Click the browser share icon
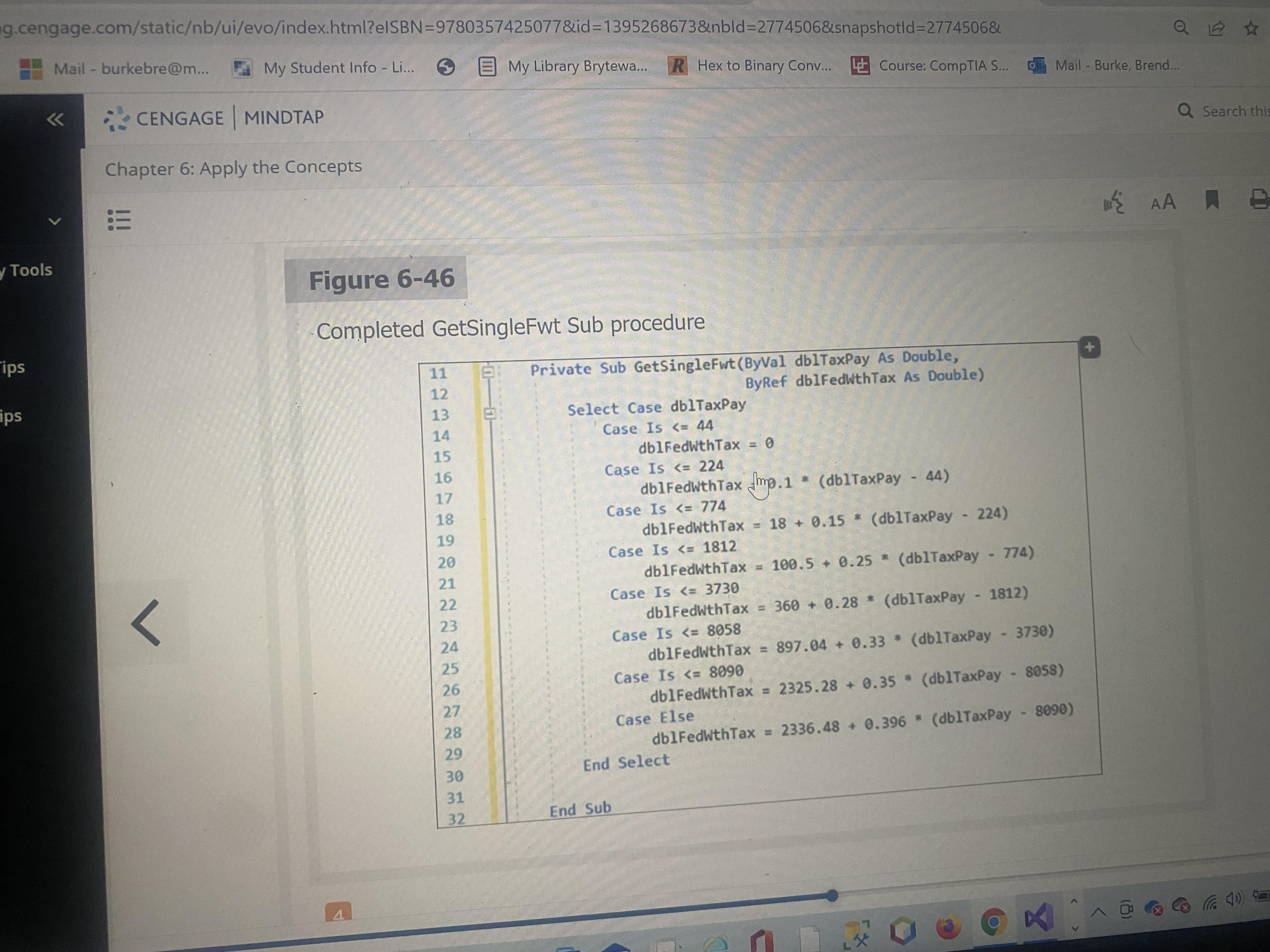 pos(1216,28)
